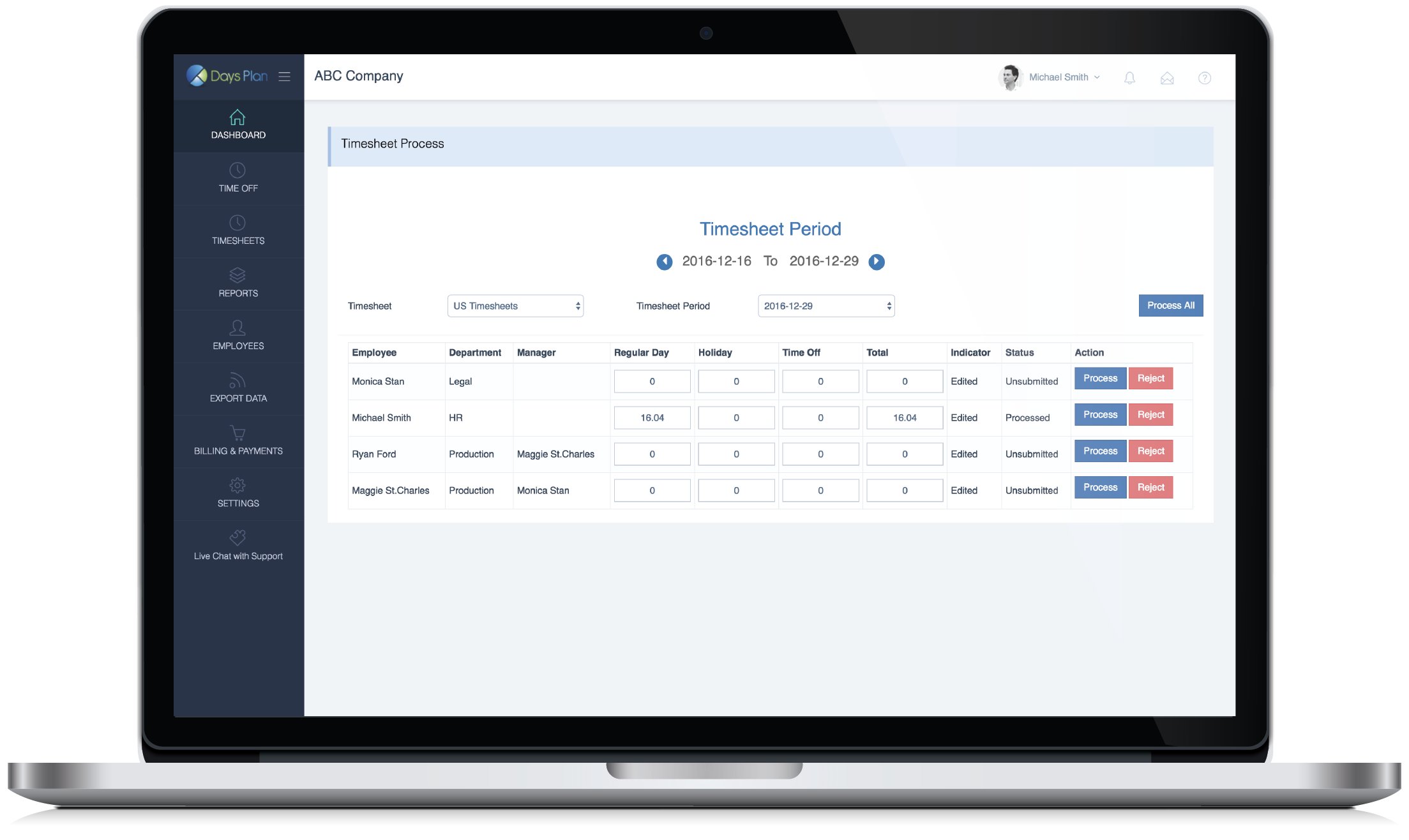This screenshot has height=840, width=1409.
Task: Click the Regular Day field for Ryan Ford
Action: 651,453
